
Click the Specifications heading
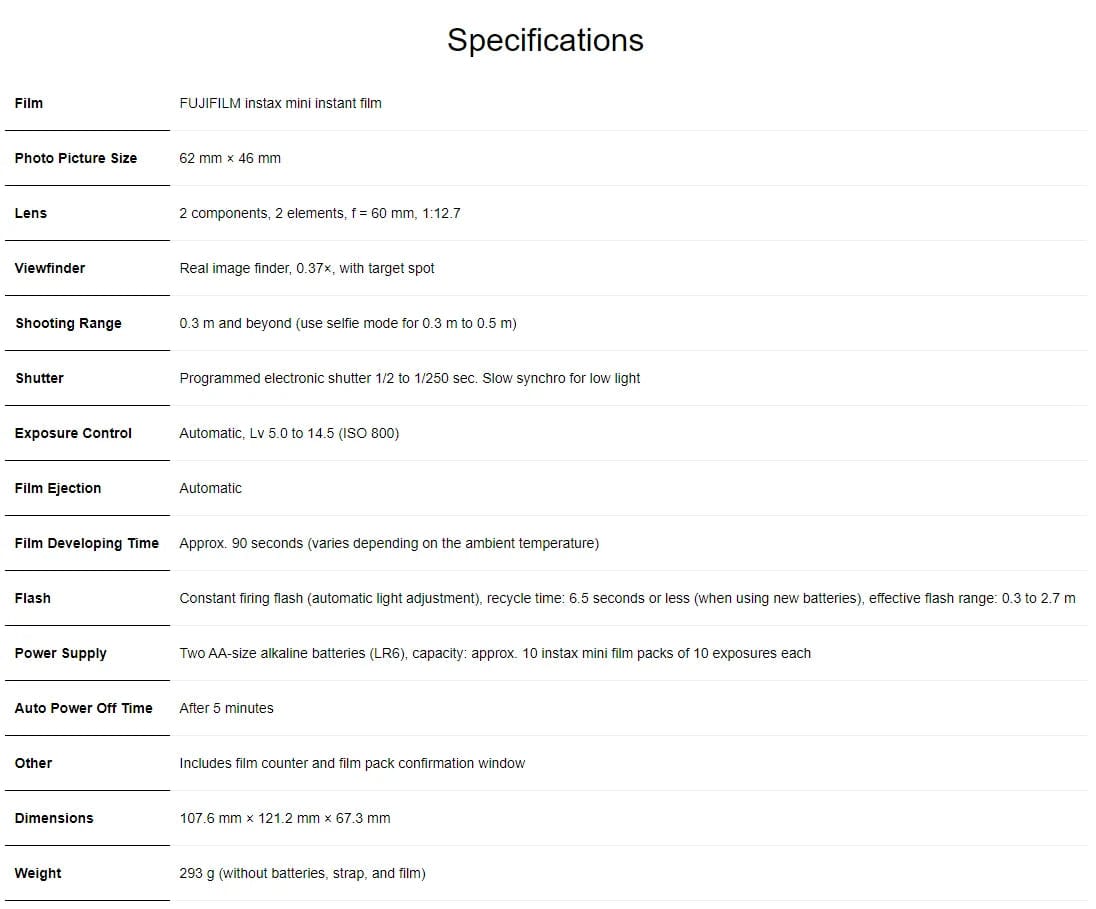(545, 40)
